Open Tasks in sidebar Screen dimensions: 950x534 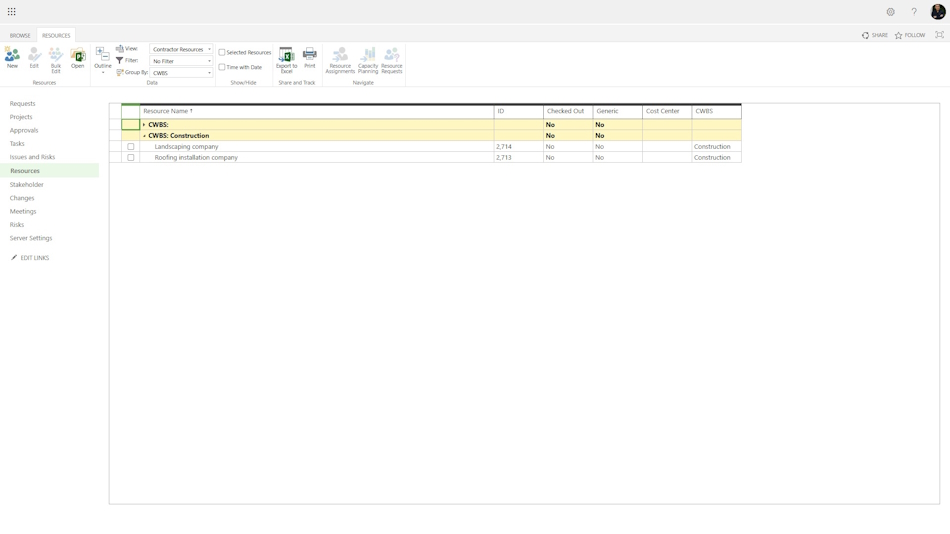pyautogui.click(x=17, y=144)
